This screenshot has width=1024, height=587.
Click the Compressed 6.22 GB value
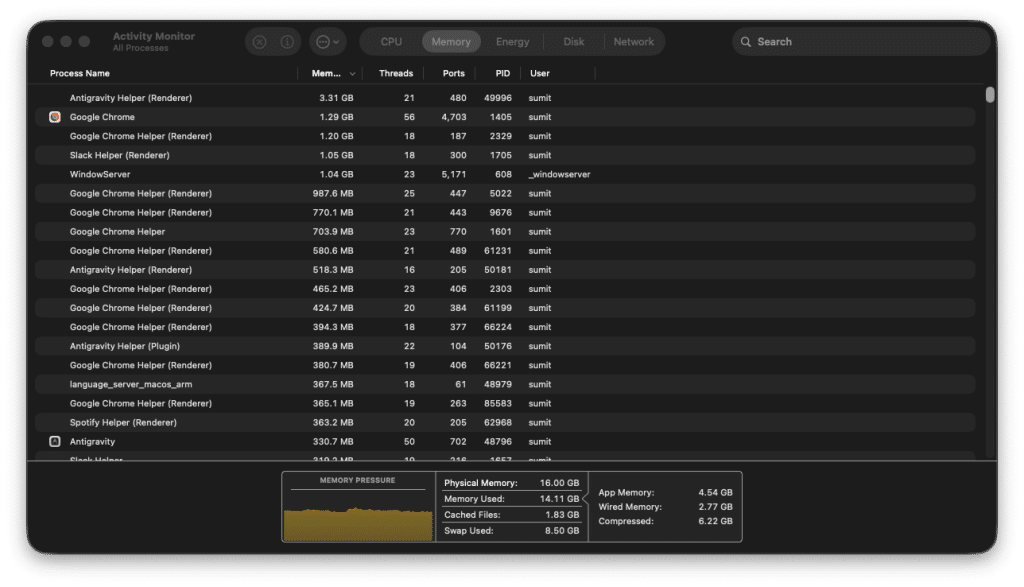tap(715, 521)
